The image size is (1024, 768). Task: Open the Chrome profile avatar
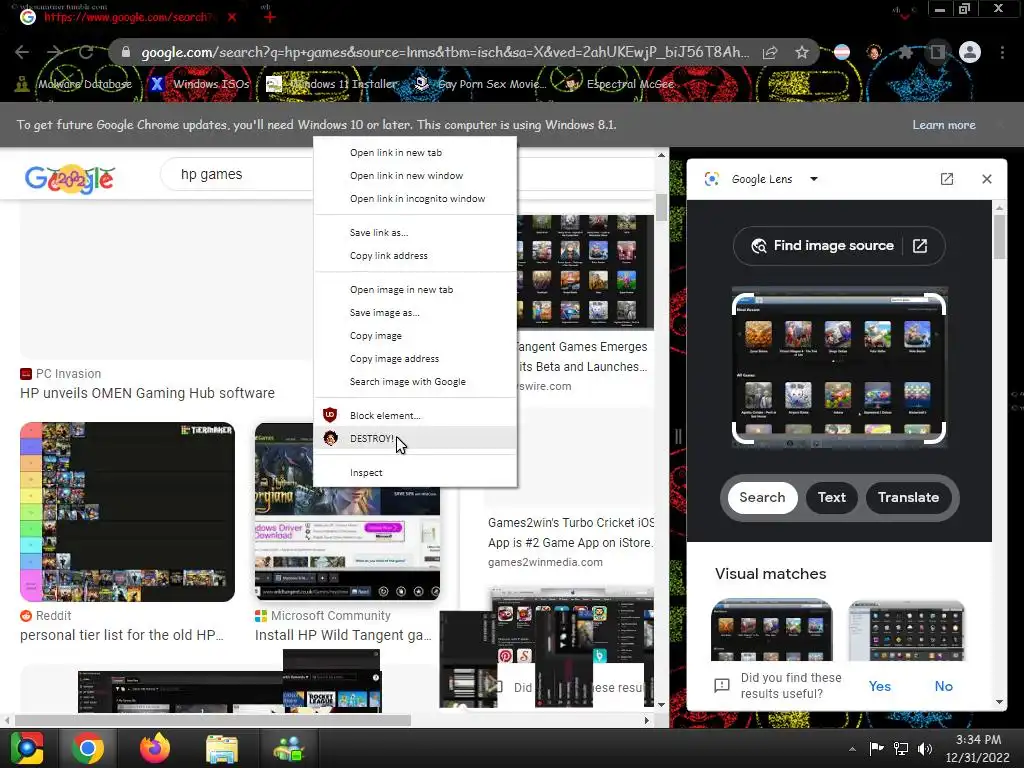[970, 52]
